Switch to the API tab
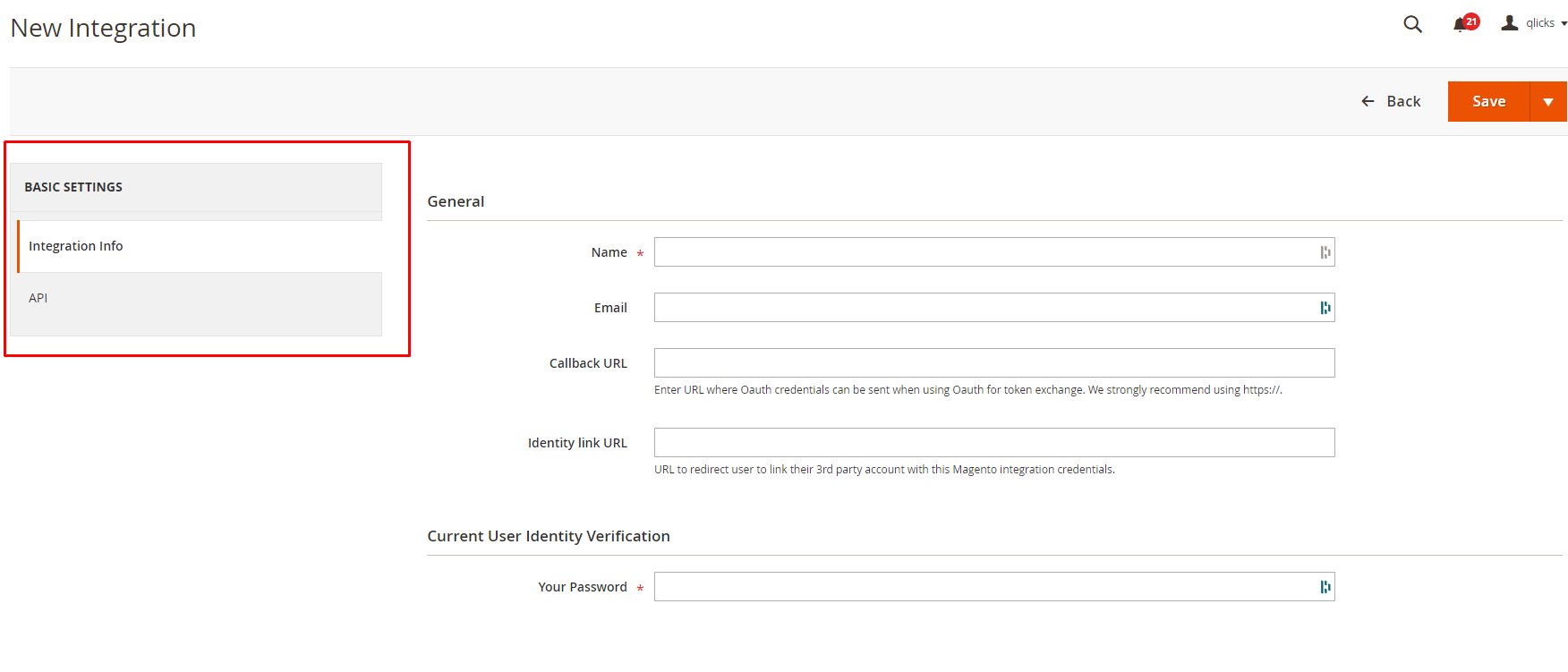The image size is (1568, 672). (38, 298)
